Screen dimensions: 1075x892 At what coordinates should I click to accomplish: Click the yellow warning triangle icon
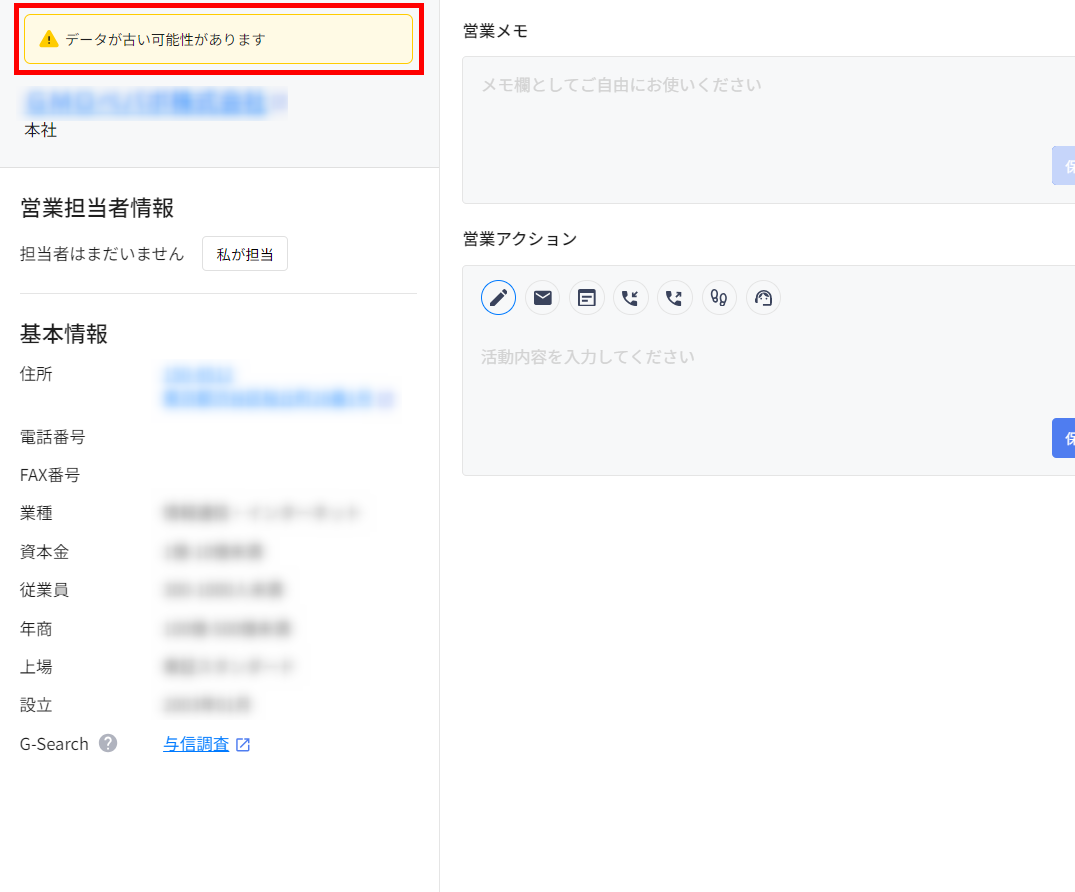(48, 40)
